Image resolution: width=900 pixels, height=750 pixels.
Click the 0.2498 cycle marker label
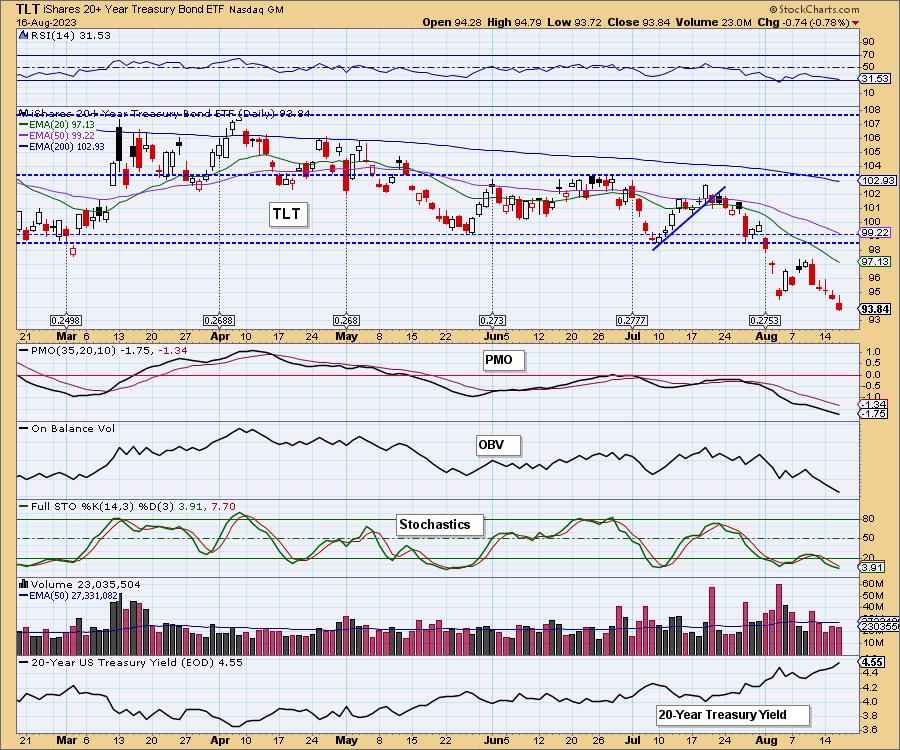(66, 321)
